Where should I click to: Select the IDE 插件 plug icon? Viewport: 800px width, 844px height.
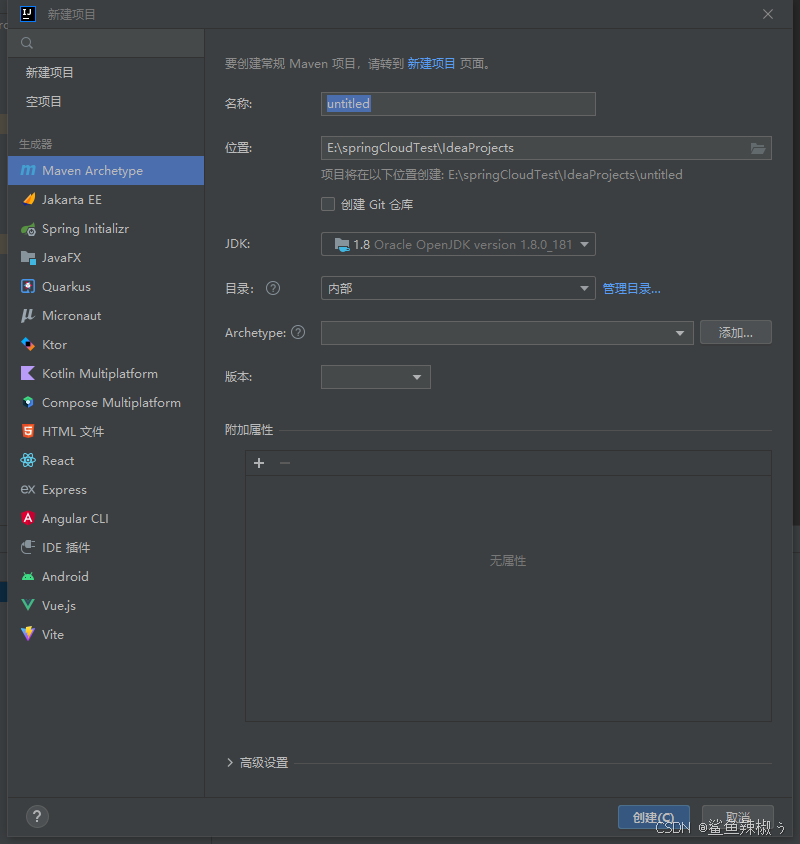click(28, 547)
